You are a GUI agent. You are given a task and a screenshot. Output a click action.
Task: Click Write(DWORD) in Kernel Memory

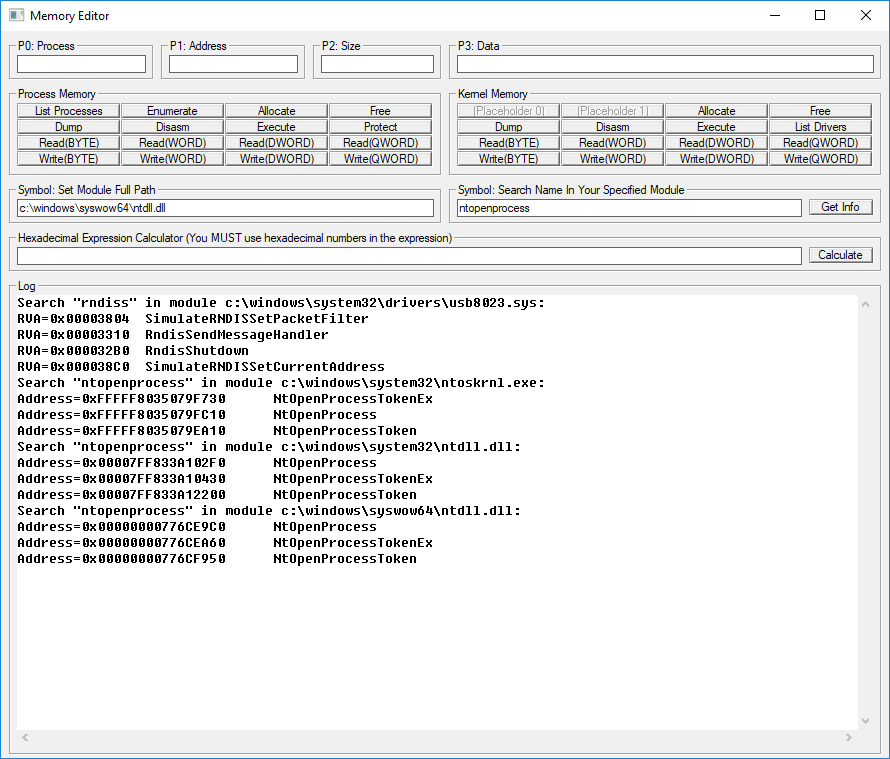tap(716, 158)
